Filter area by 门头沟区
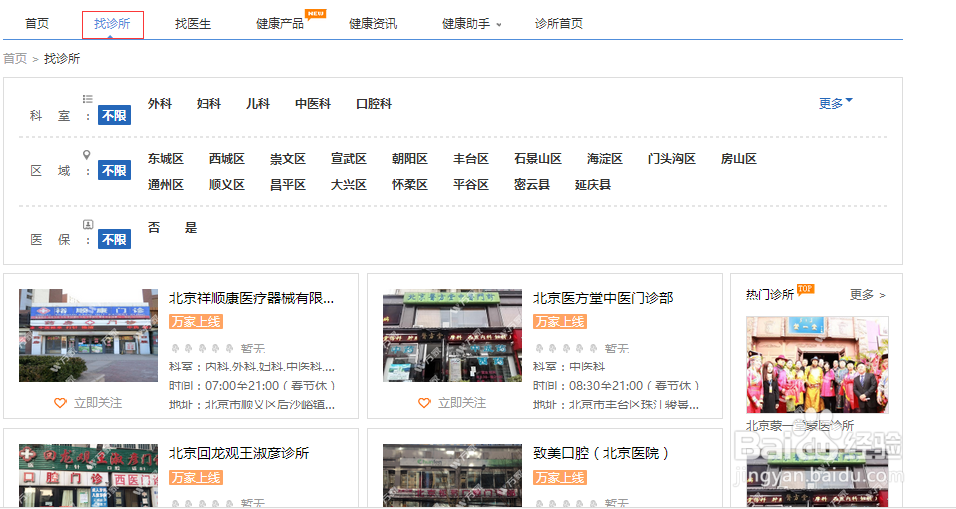Screen dimensions: 956x509 [672, 158]
